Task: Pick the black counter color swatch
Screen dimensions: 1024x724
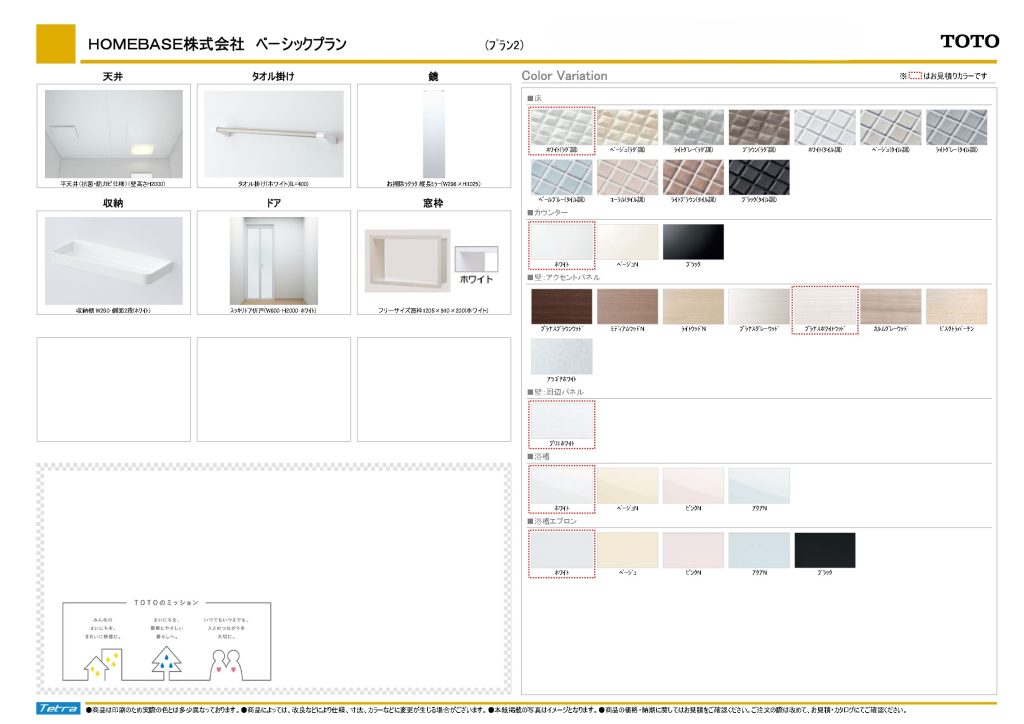Action: point(692,241)
